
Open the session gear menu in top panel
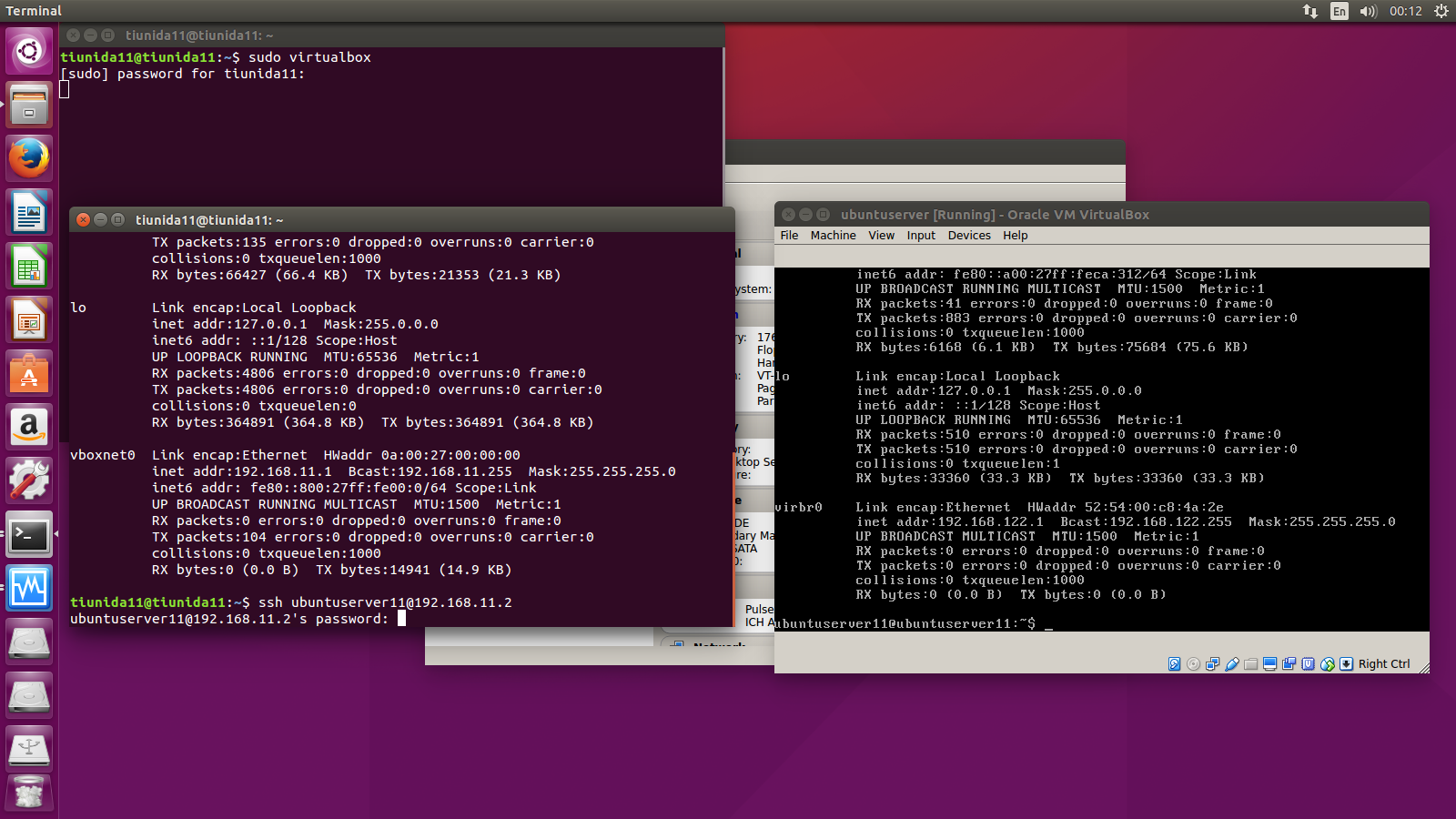tap(1441, 11)
